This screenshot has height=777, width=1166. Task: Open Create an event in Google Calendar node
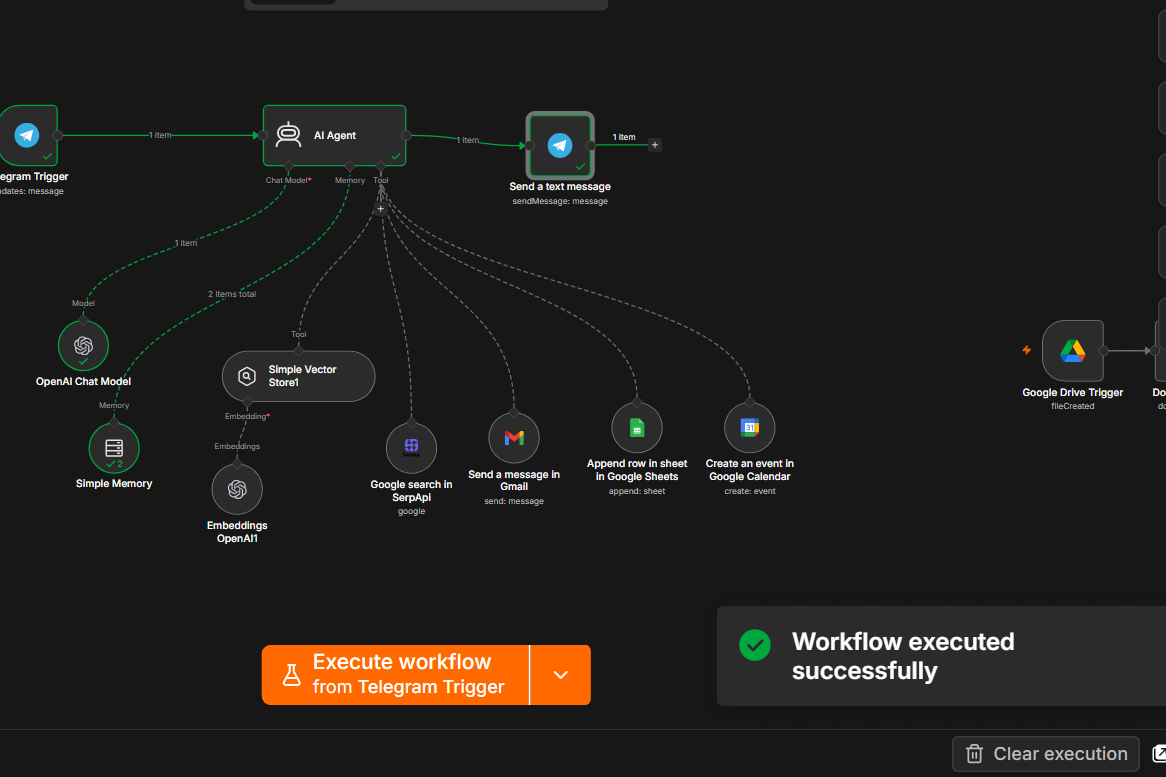tap(750, 428)
